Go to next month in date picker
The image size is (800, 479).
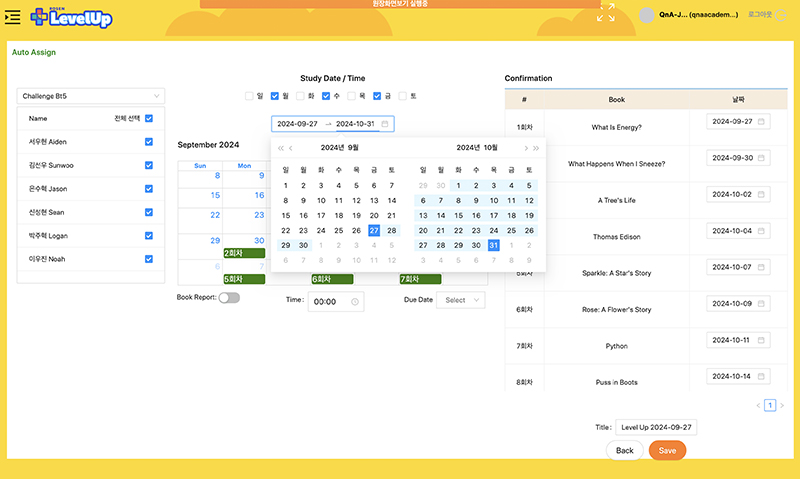[526, 148]
